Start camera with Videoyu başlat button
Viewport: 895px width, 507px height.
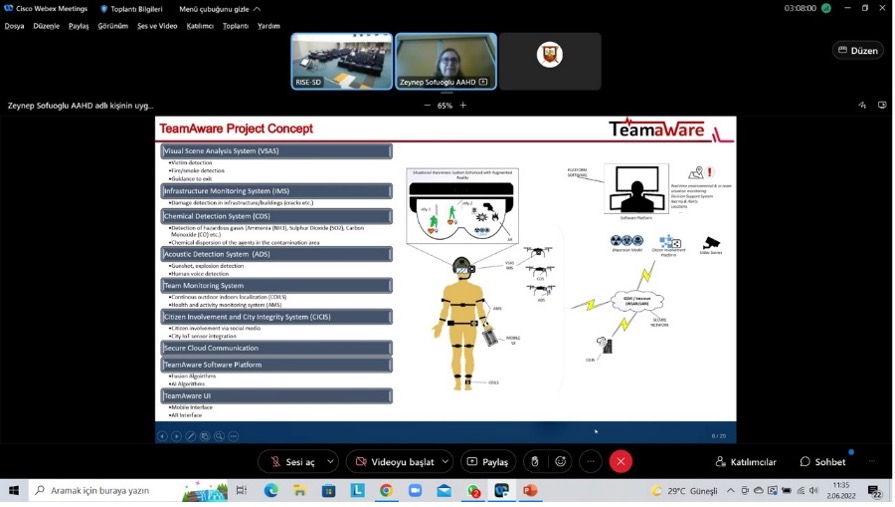coord(394,461)
